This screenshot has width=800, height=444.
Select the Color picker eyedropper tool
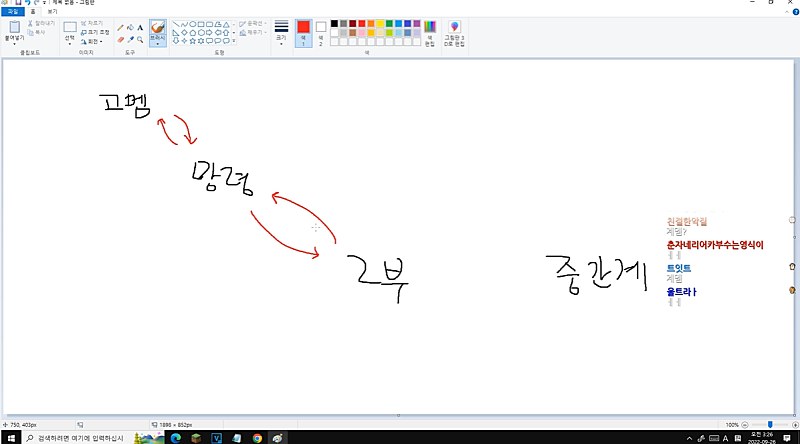pos(130,39)
